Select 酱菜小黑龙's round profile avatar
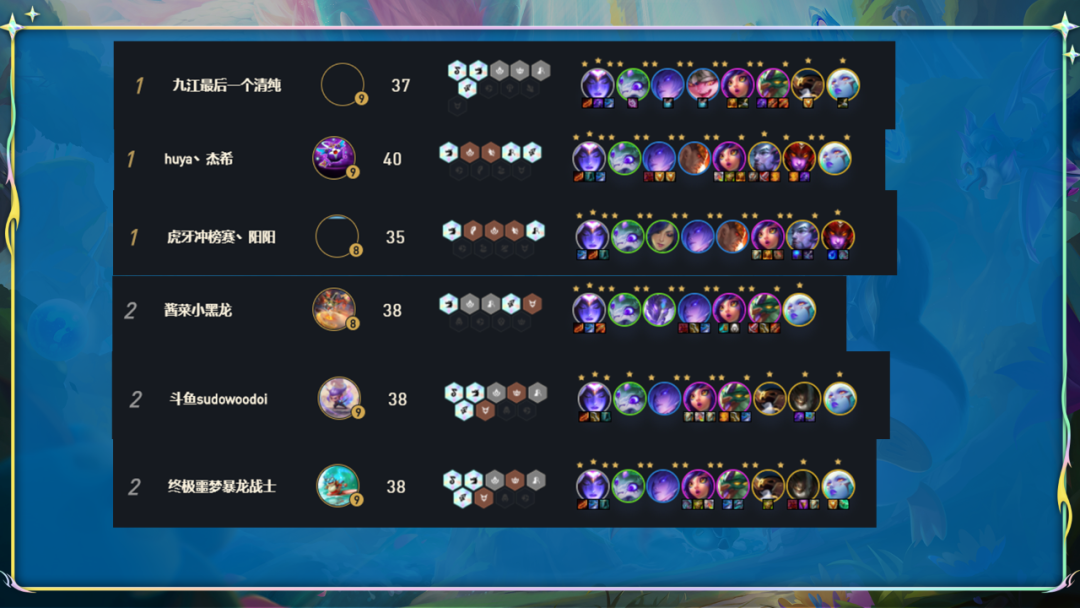Viewport: 1080px width, 608px height. coord(334,308)
